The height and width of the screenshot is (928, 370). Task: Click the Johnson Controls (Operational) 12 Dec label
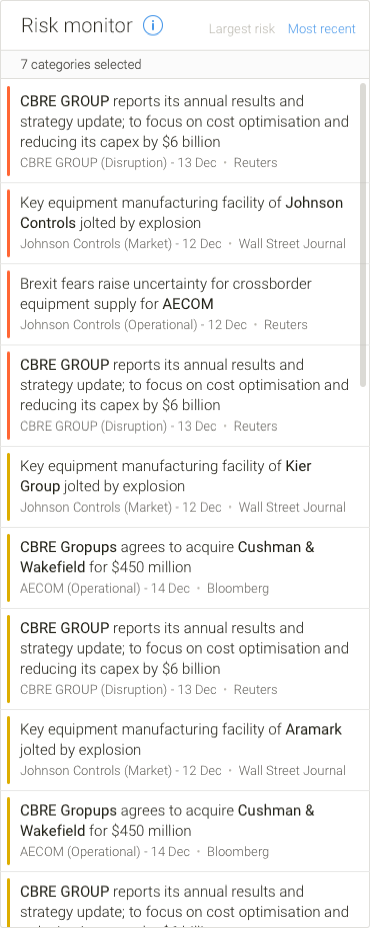coord(133,324)
